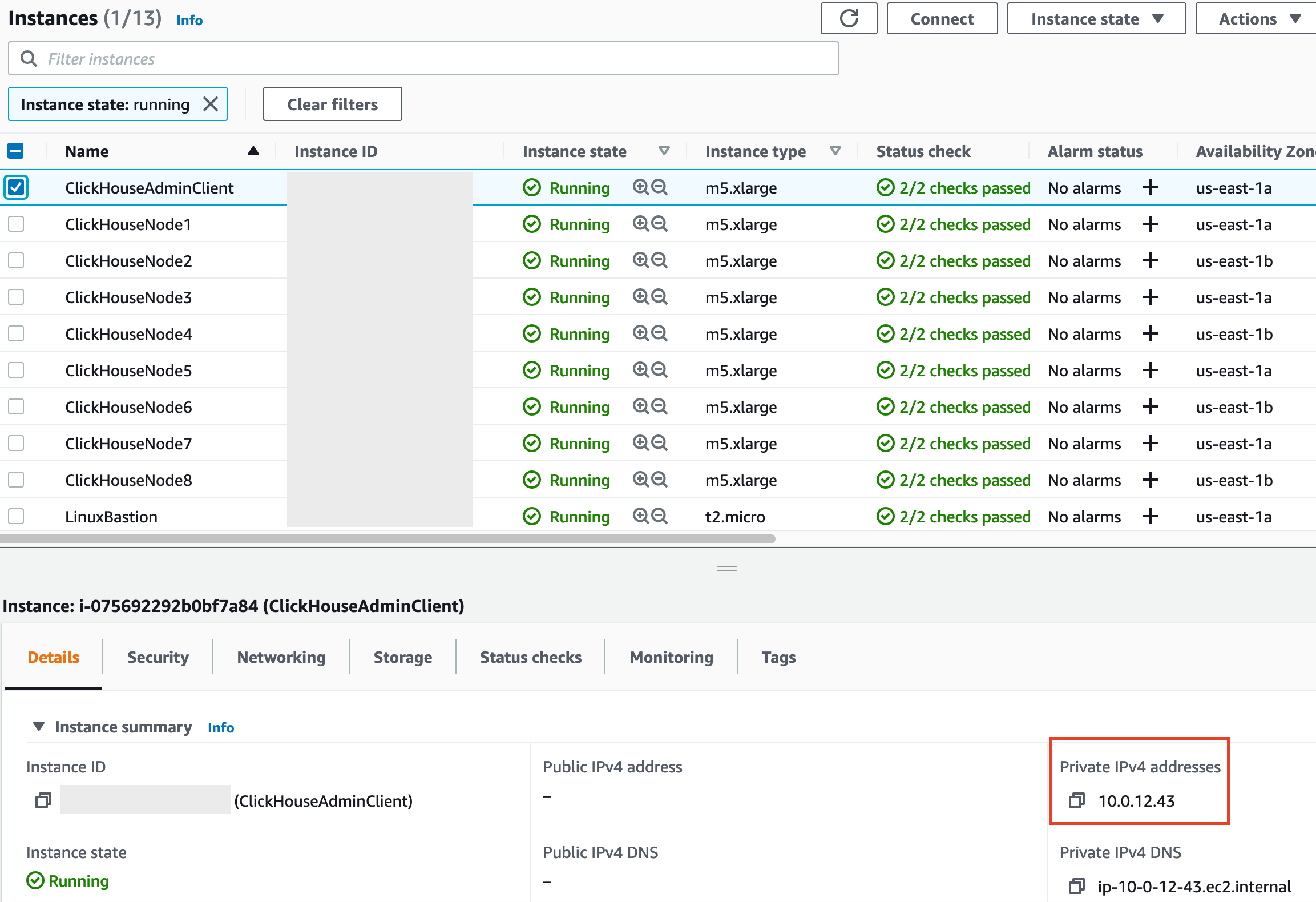Click zoom-out state icon for ClickHouseNode6
Screen dimensions: 1316x902
(x=660, y=406)
